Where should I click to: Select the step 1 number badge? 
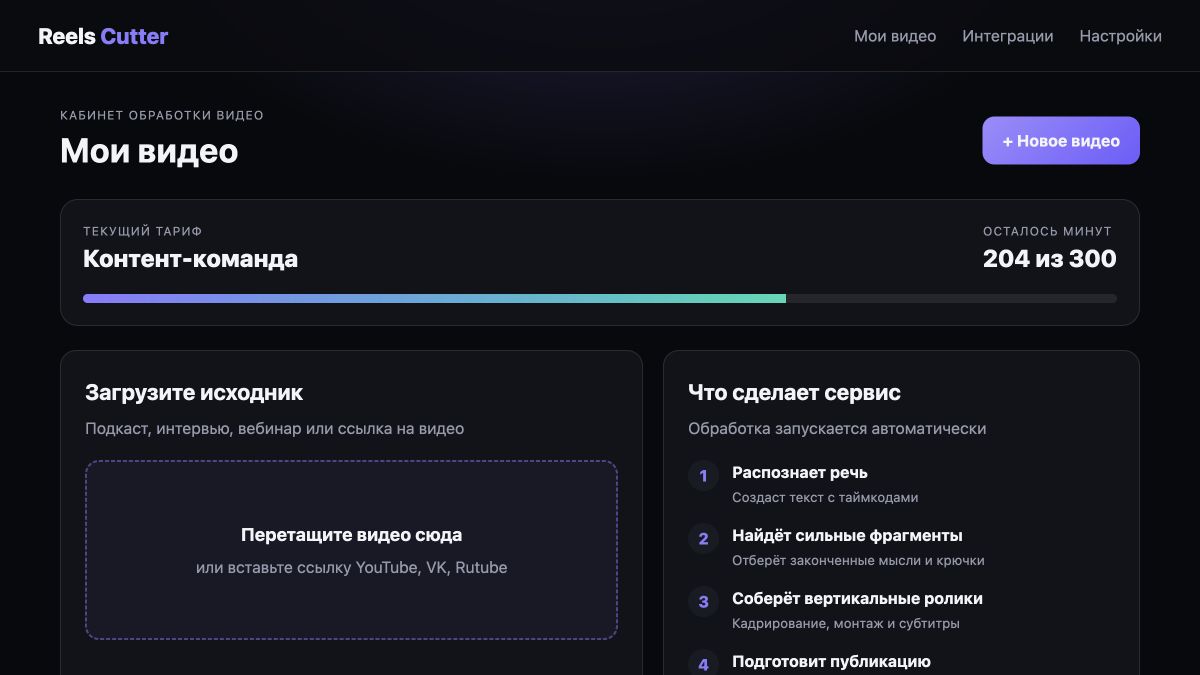pyautogui.click(x=703, y=476)
